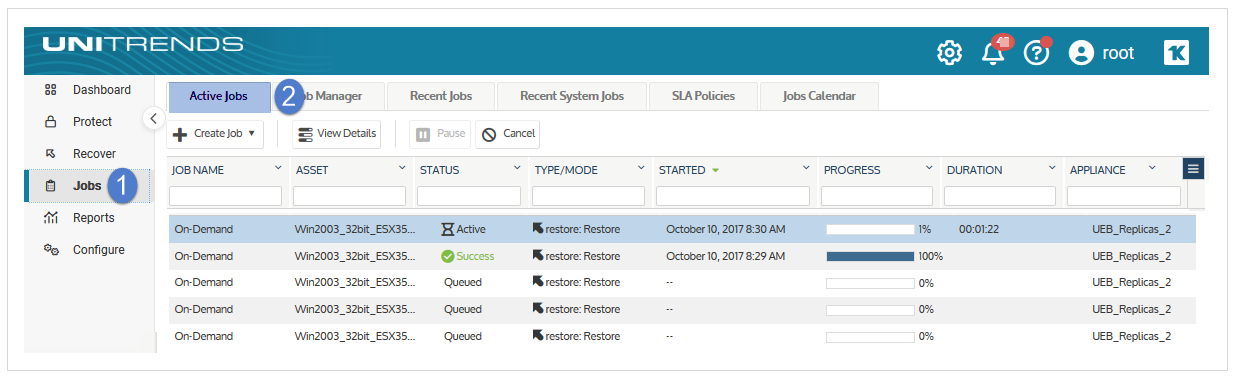Switch to the Jobs Calendar tab
Screen dimensions: 1248x391
[x=818, y=96]
